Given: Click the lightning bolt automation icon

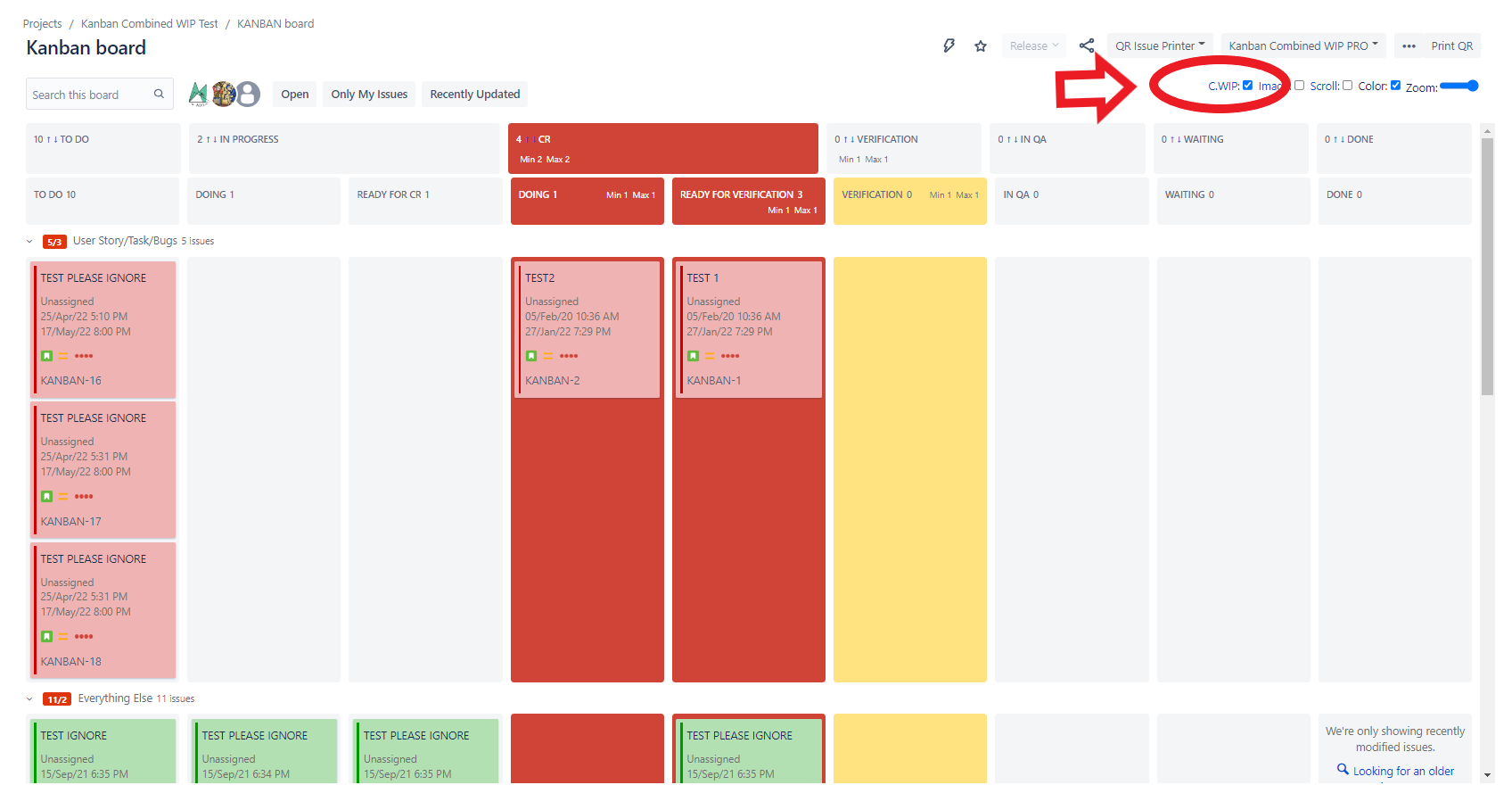Looking at the screenshot, I should tap(949, 45).
